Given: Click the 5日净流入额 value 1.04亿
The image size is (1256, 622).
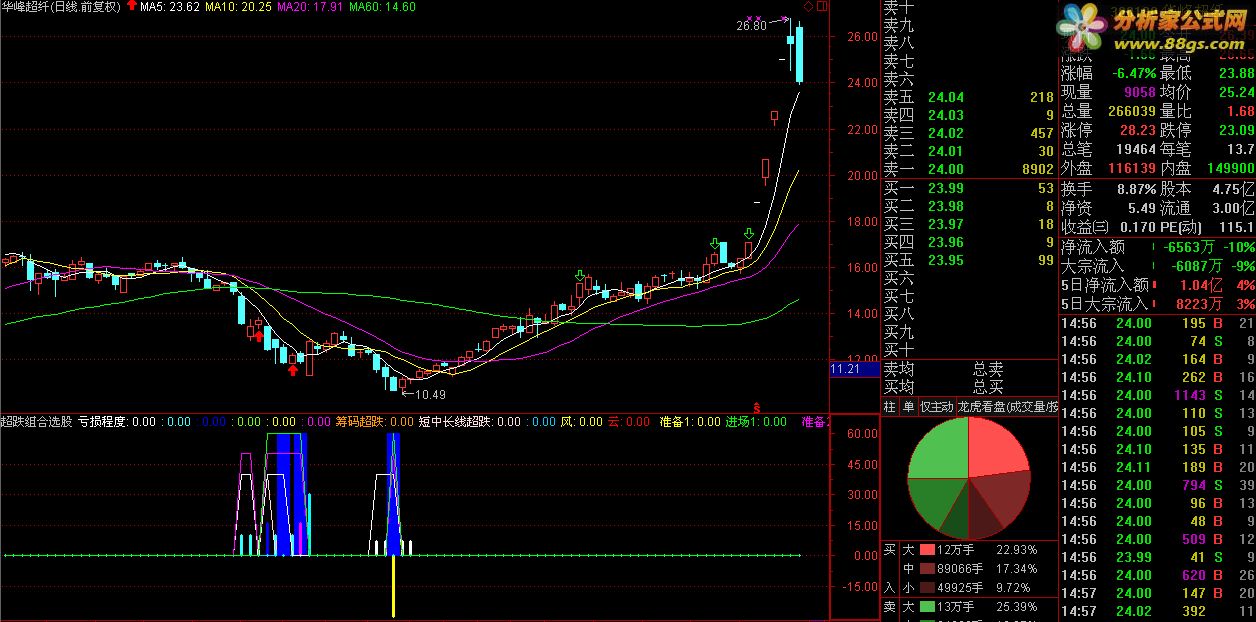Looking at the screenshot, I should [1202, 285].
